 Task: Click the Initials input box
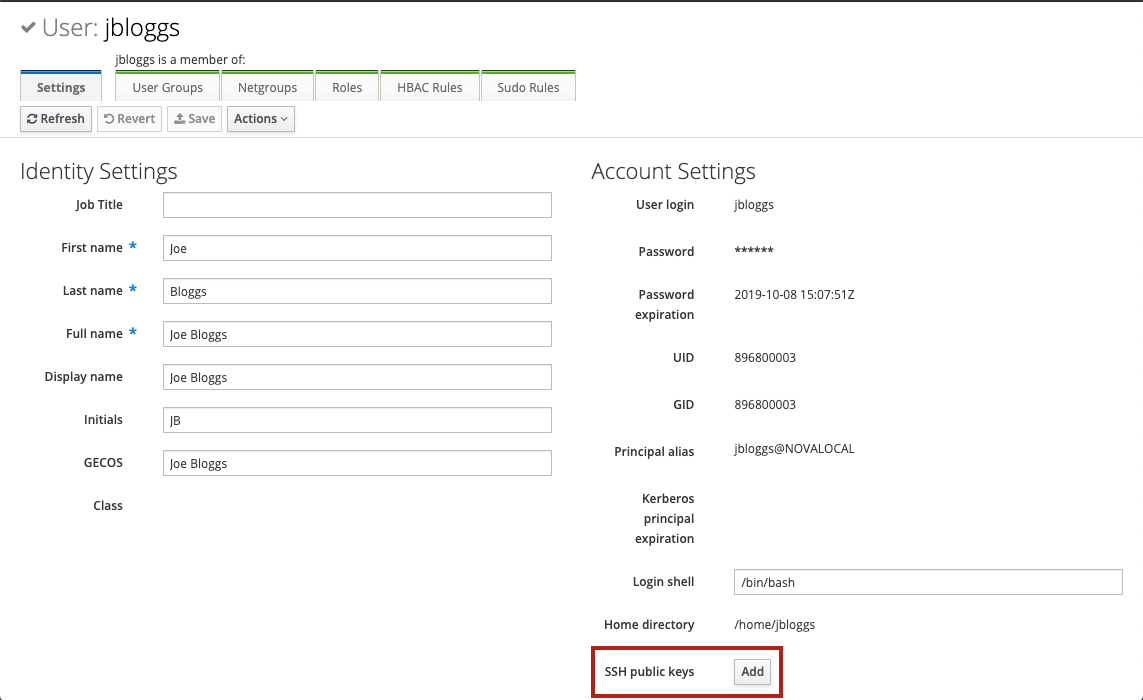click(x=357, y=420)
